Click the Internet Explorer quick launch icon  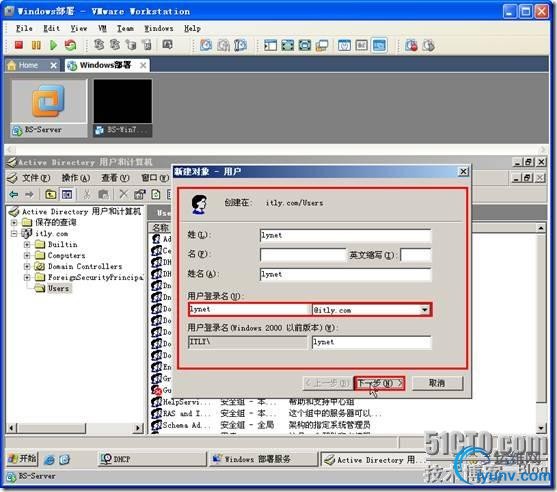coord(50,460)
